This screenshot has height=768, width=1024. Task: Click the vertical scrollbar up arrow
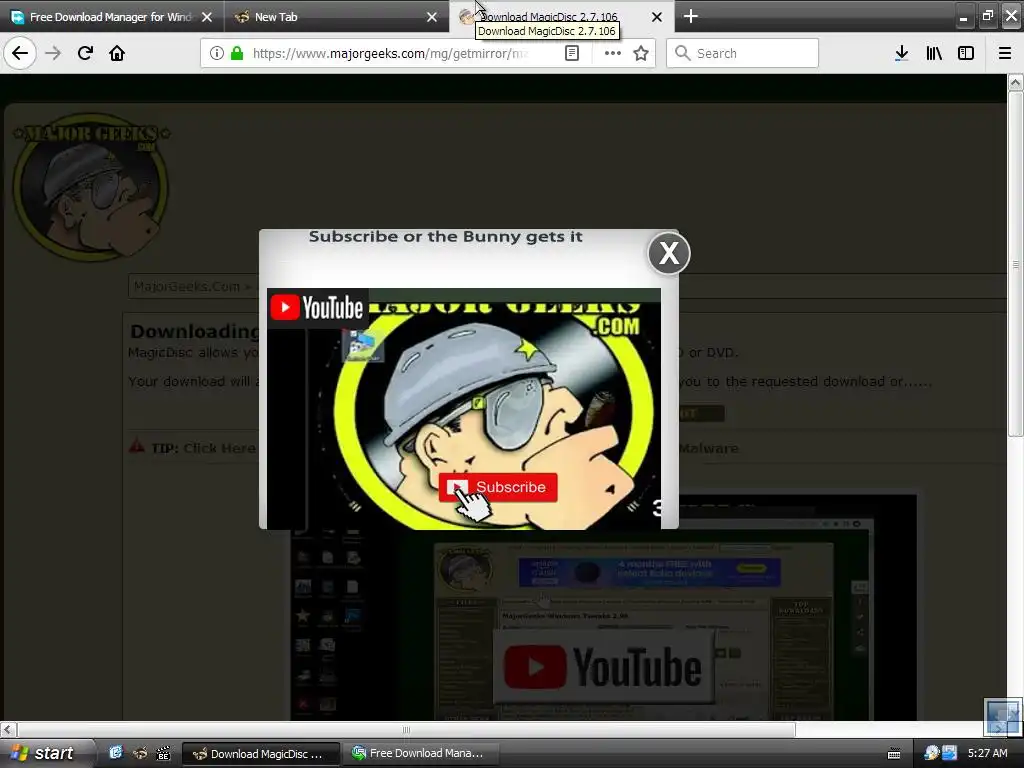[x=1016, y=83]
